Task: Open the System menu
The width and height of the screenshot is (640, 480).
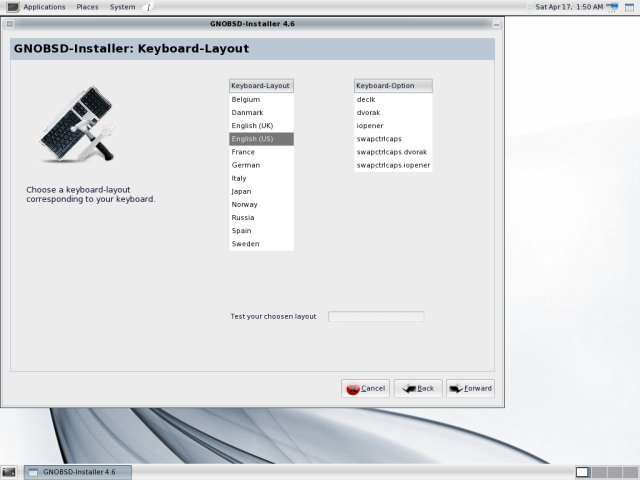Action: pos(123,7)
